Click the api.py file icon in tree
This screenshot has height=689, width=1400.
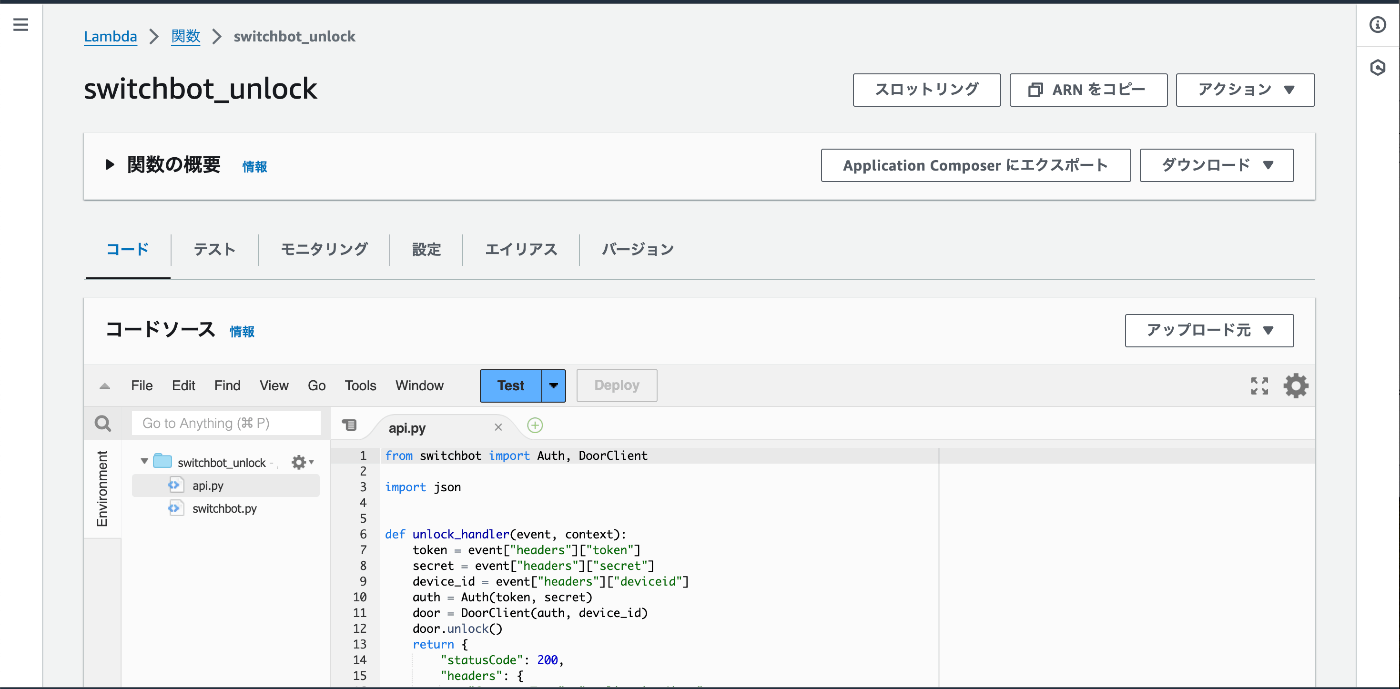[x=174, y=485]
